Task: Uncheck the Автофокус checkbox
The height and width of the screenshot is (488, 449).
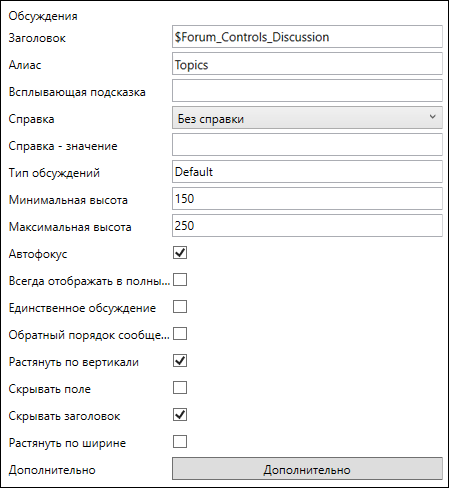Action: (180, 253)
